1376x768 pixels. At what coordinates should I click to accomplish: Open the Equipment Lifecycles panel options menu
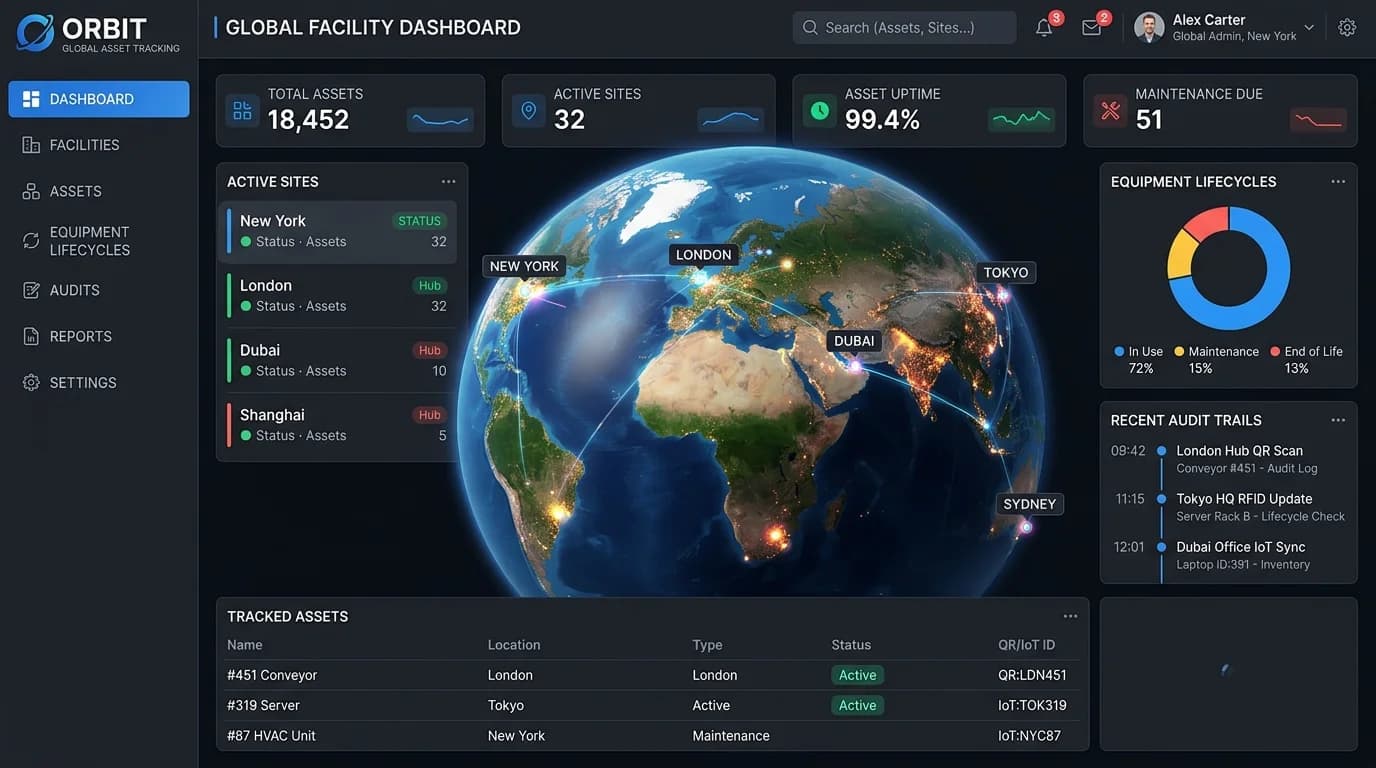click(1338, 181)
